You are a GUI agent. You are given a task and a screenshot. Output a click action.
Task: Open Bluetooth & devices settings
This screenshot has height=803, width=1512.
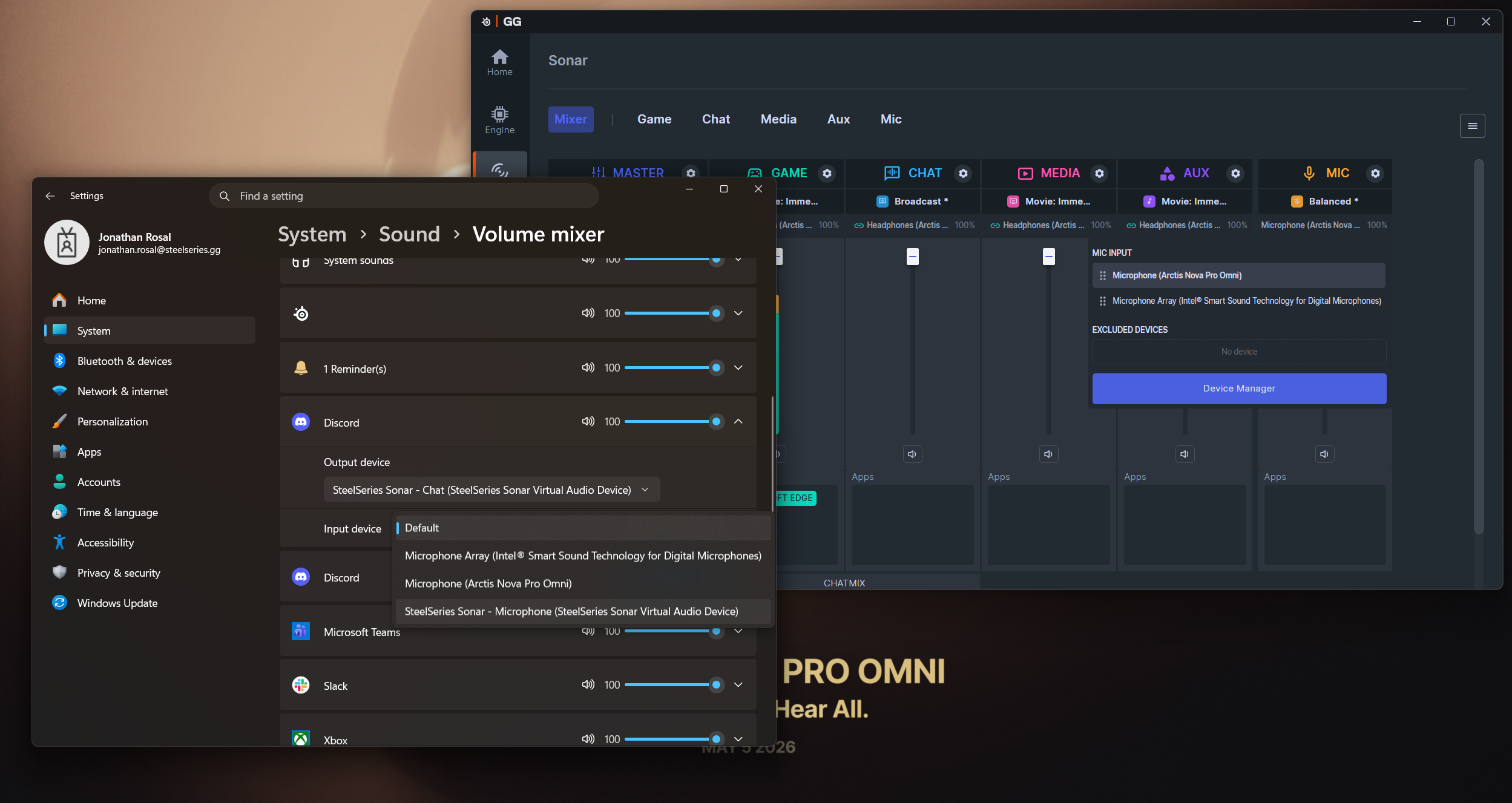click(150, 361)
